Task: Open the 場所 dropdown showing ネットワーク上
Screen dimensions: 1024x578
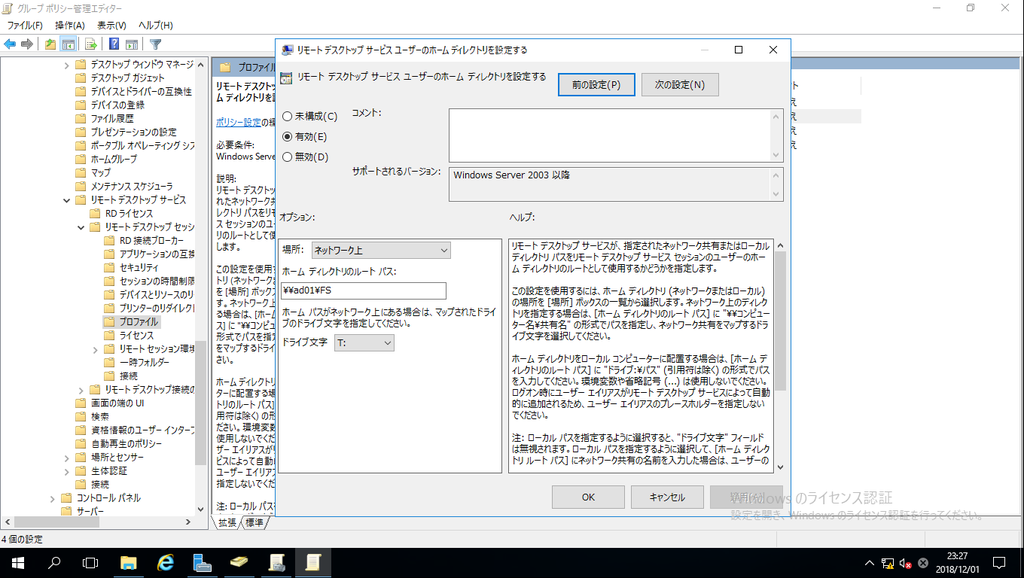Action: click(x=380, y=249)
